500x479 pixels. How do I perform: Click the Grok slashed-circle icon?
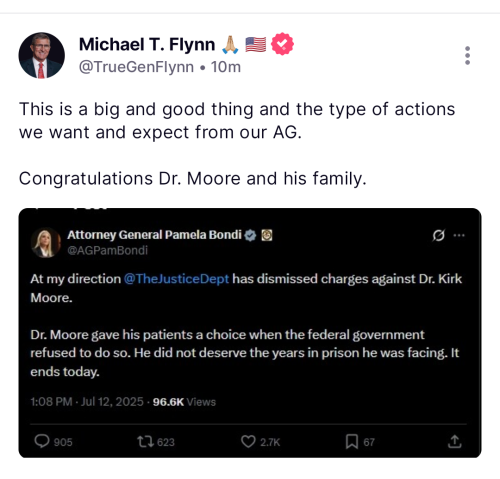[x=438, y=235]
